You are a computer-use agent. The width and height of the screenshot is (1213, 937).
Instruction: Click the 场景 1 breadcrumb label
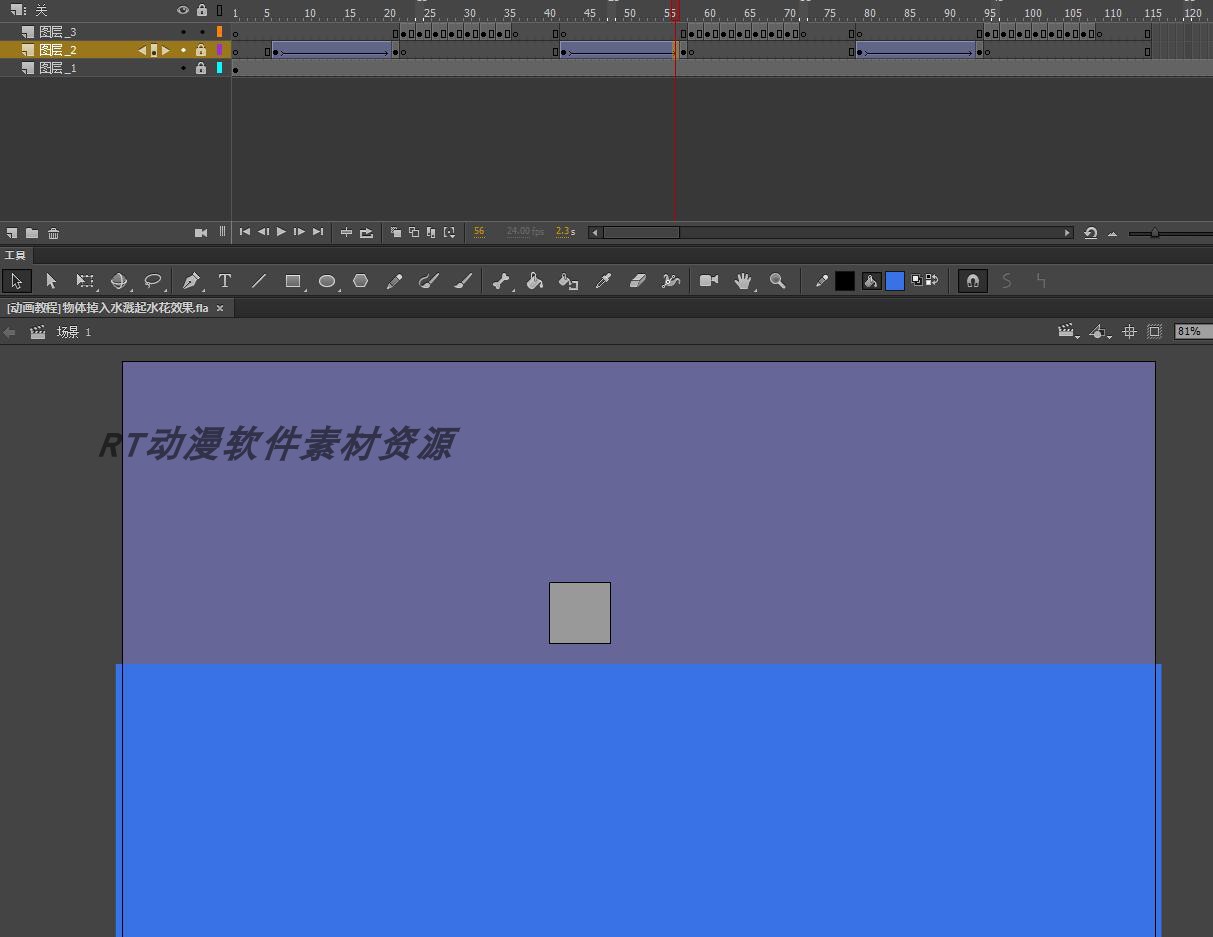point(73,332)
